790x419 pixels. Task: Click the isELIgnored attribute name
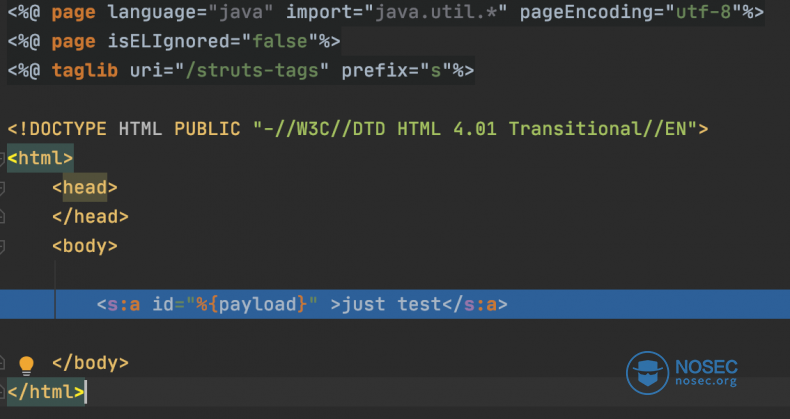(168, 41)
